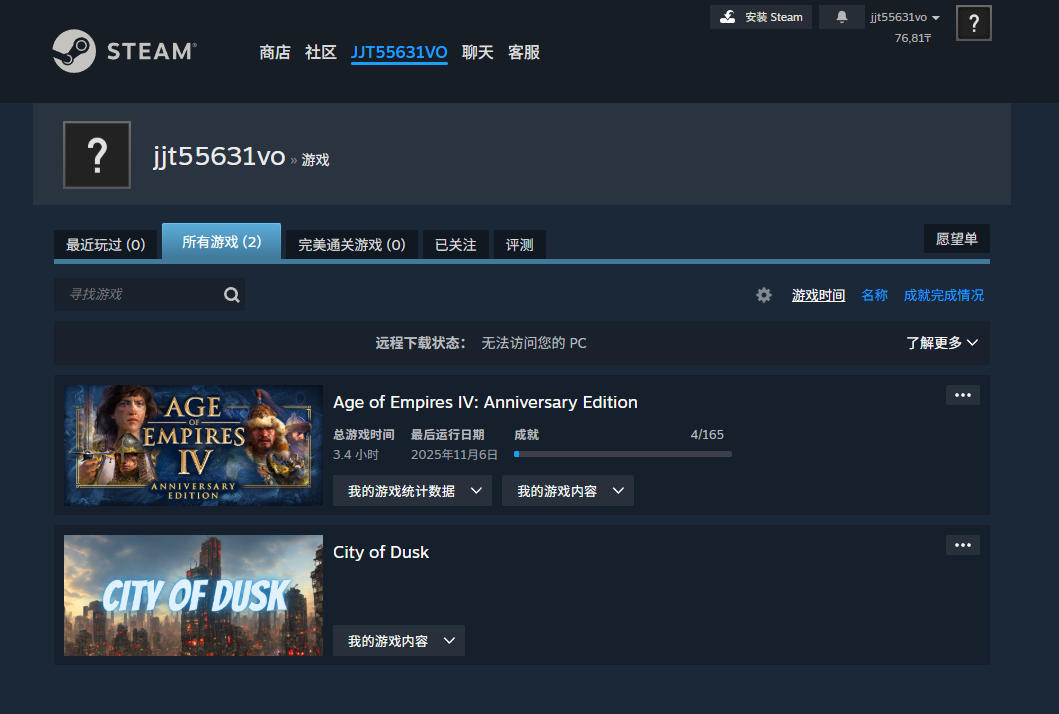Click the City of Dusk cover image
This screenshot has height=714, width=1059.
(x=193, y=595)
